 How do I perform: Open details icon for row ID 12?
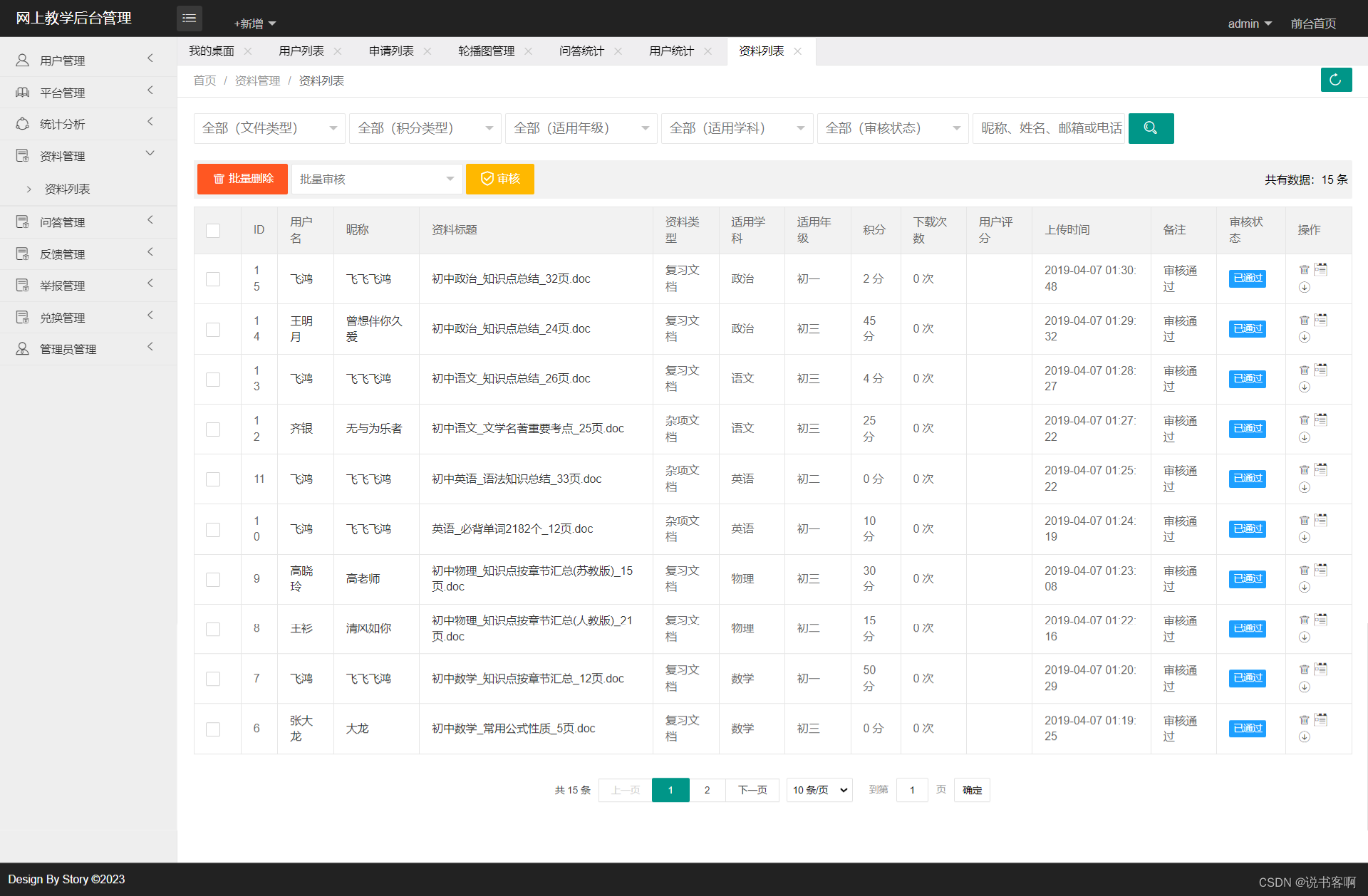click(1321, 420)
